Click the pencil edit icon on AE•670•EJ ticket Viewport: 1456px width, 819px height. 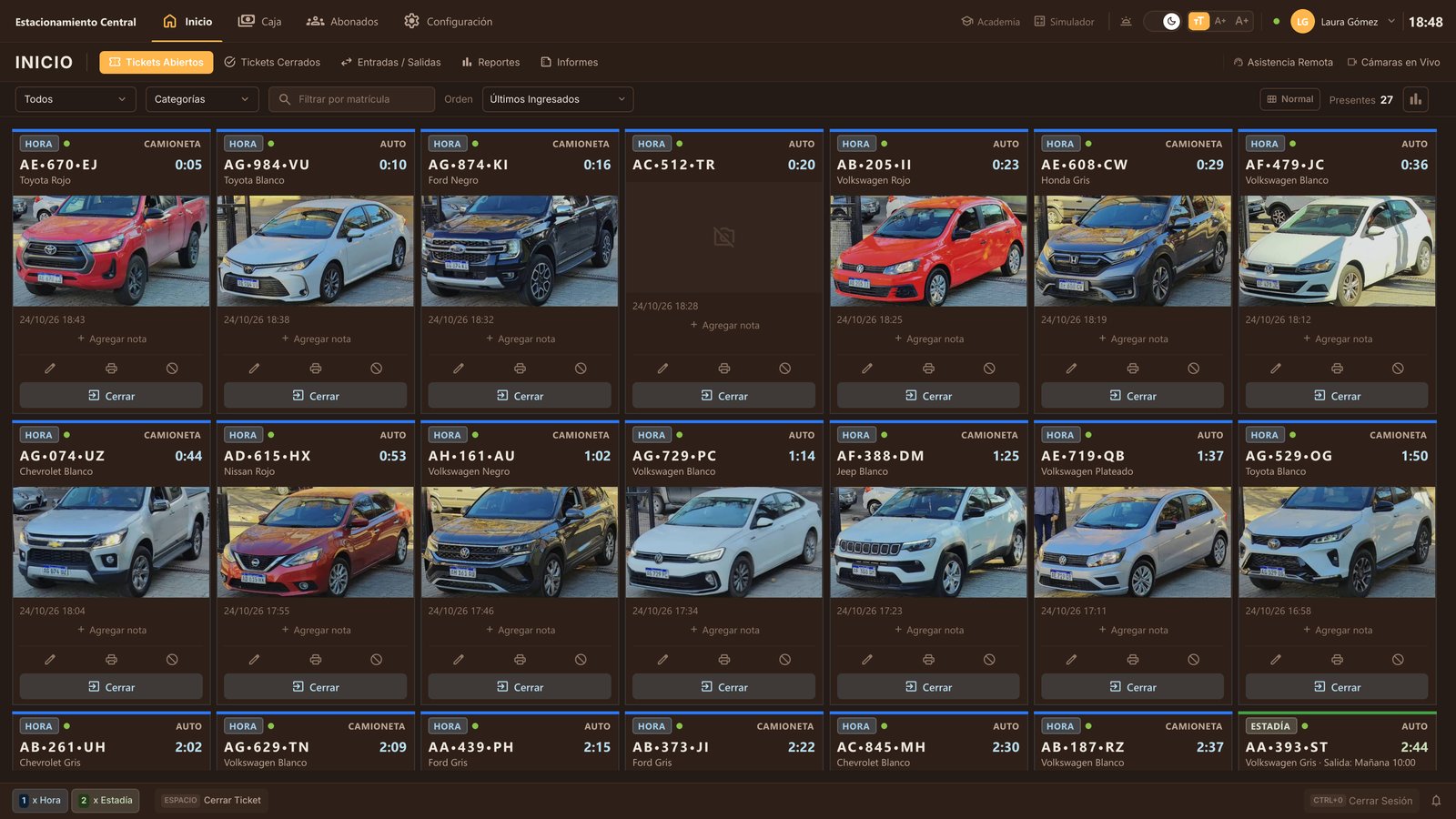pyautogui.click(x=50, y=369)
